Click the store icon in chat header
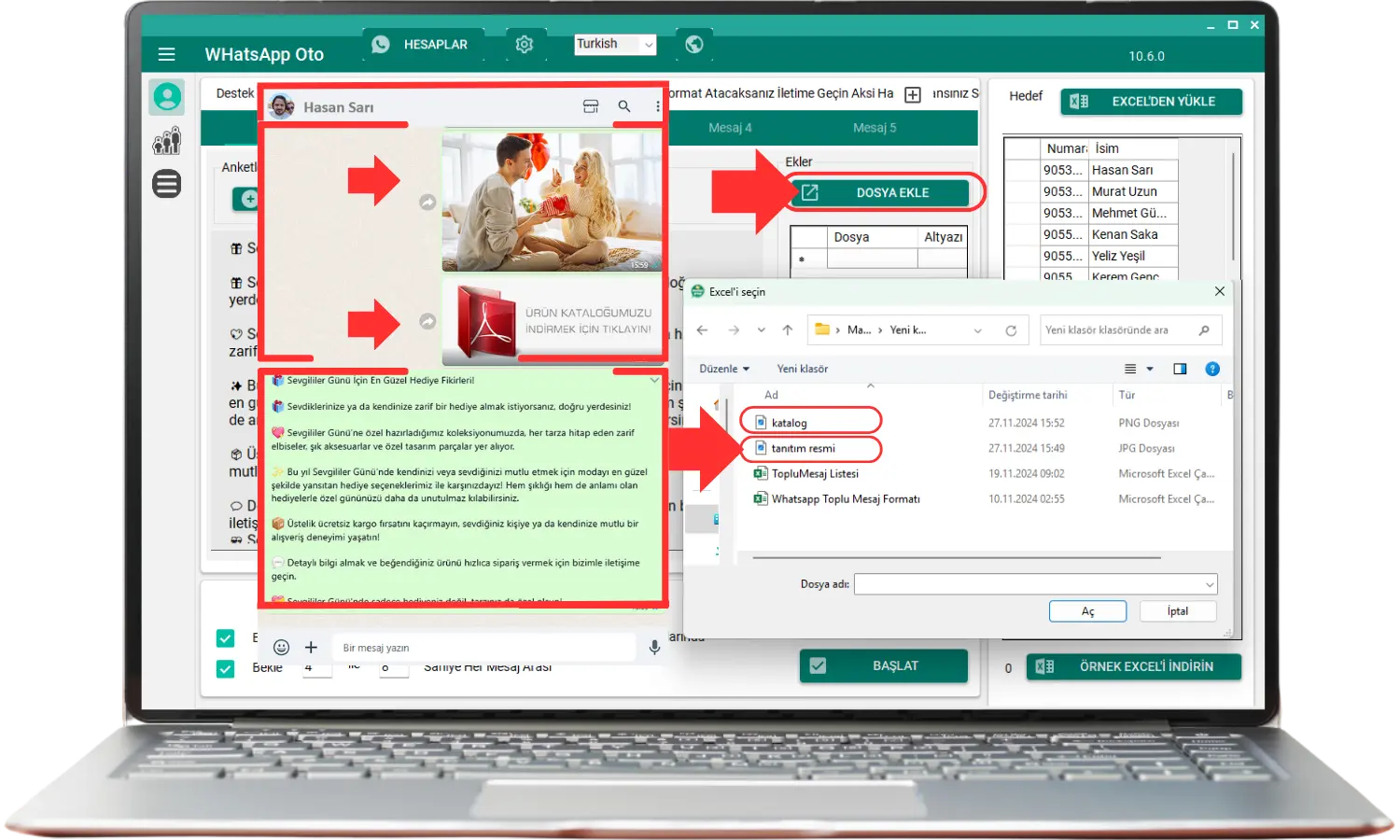Screen dimensions: 1400x840 [591, 106]
